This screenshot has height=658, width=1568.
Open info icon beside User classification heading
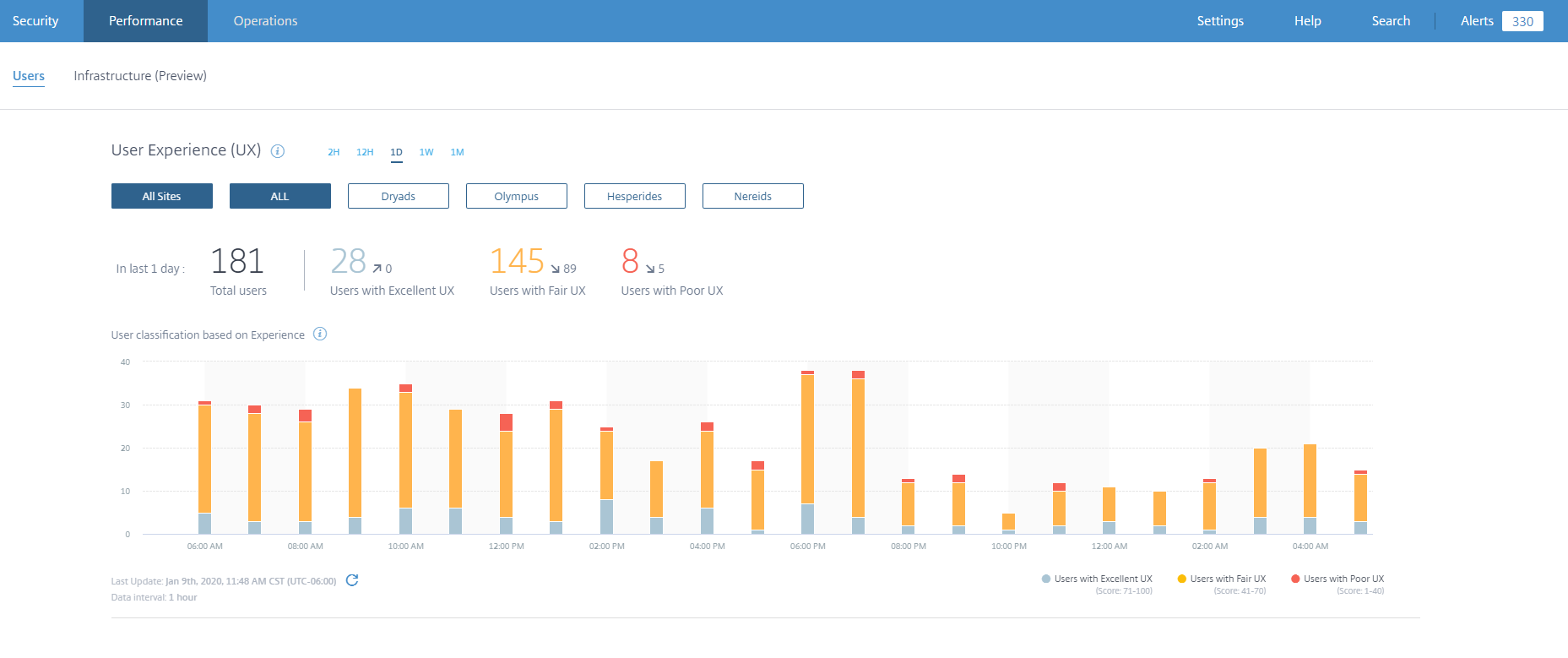(320, 334)
